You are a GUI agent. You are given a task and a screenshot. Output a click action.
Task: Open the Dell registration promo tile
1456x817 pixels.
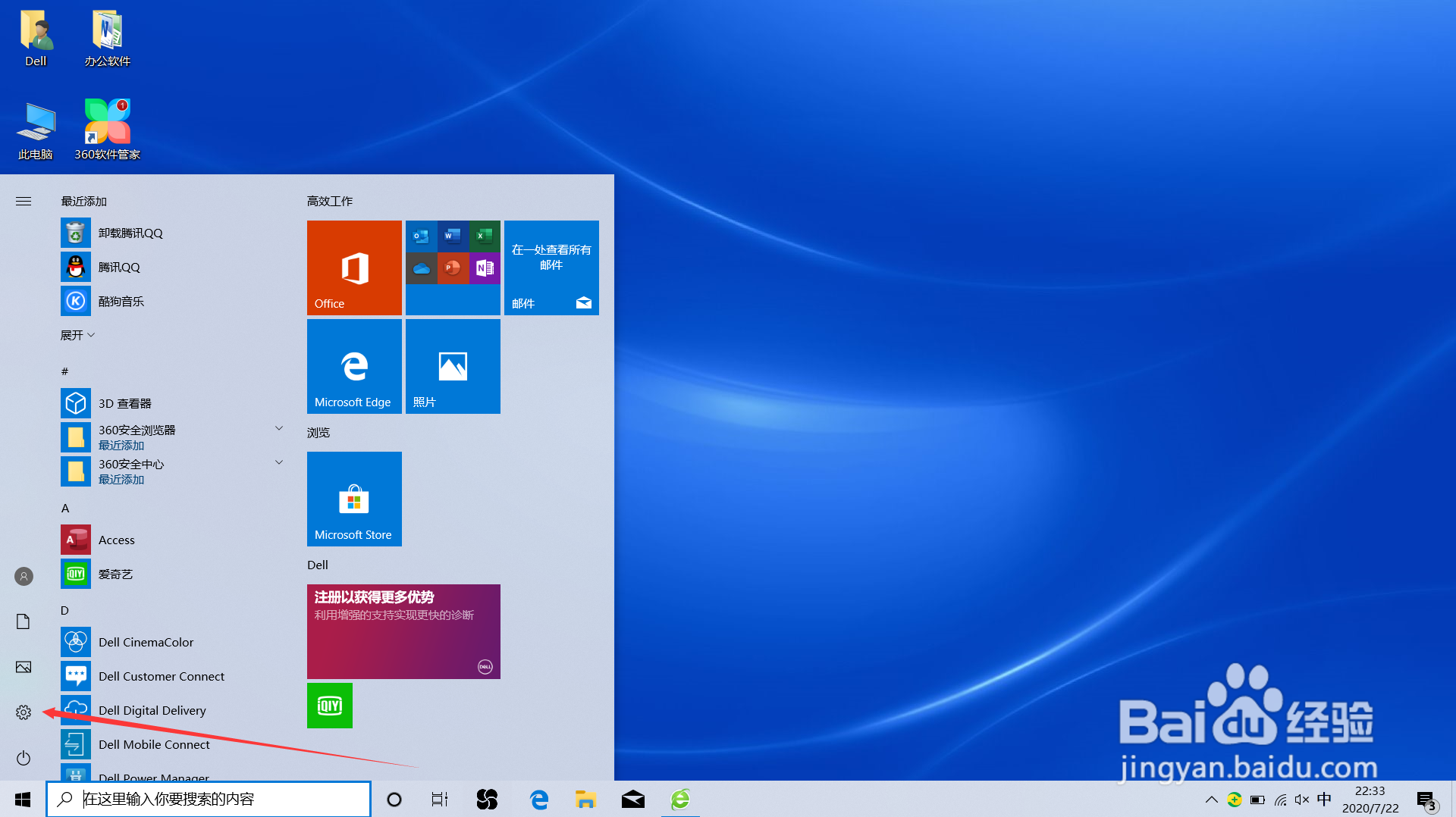coord(403,631)
